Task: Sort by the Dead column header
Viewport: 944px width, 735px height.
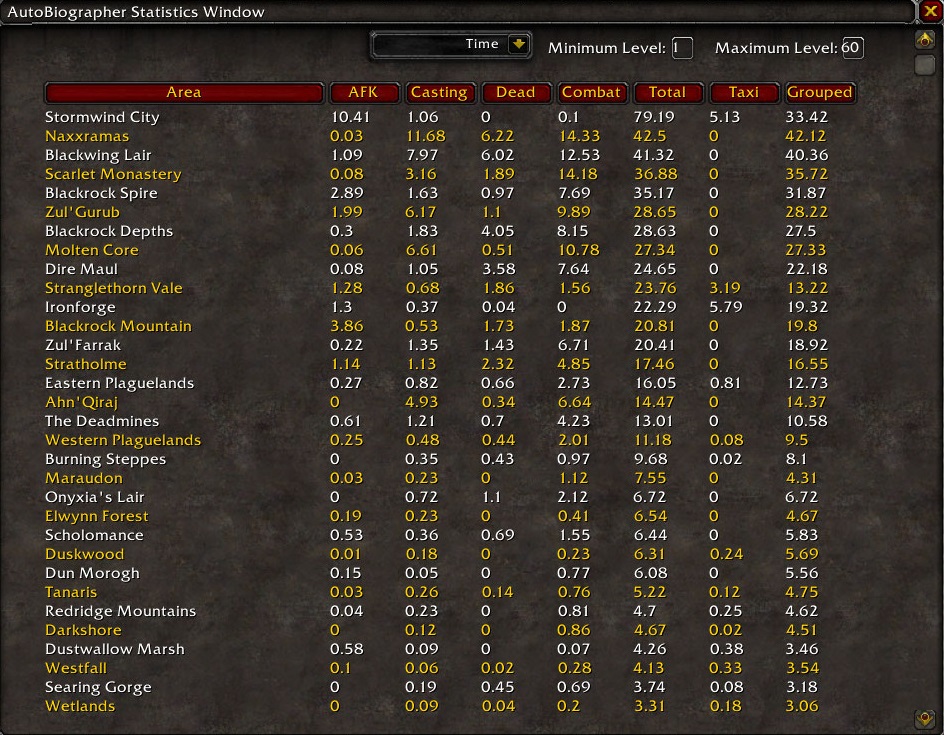Action: coord(515,93)
